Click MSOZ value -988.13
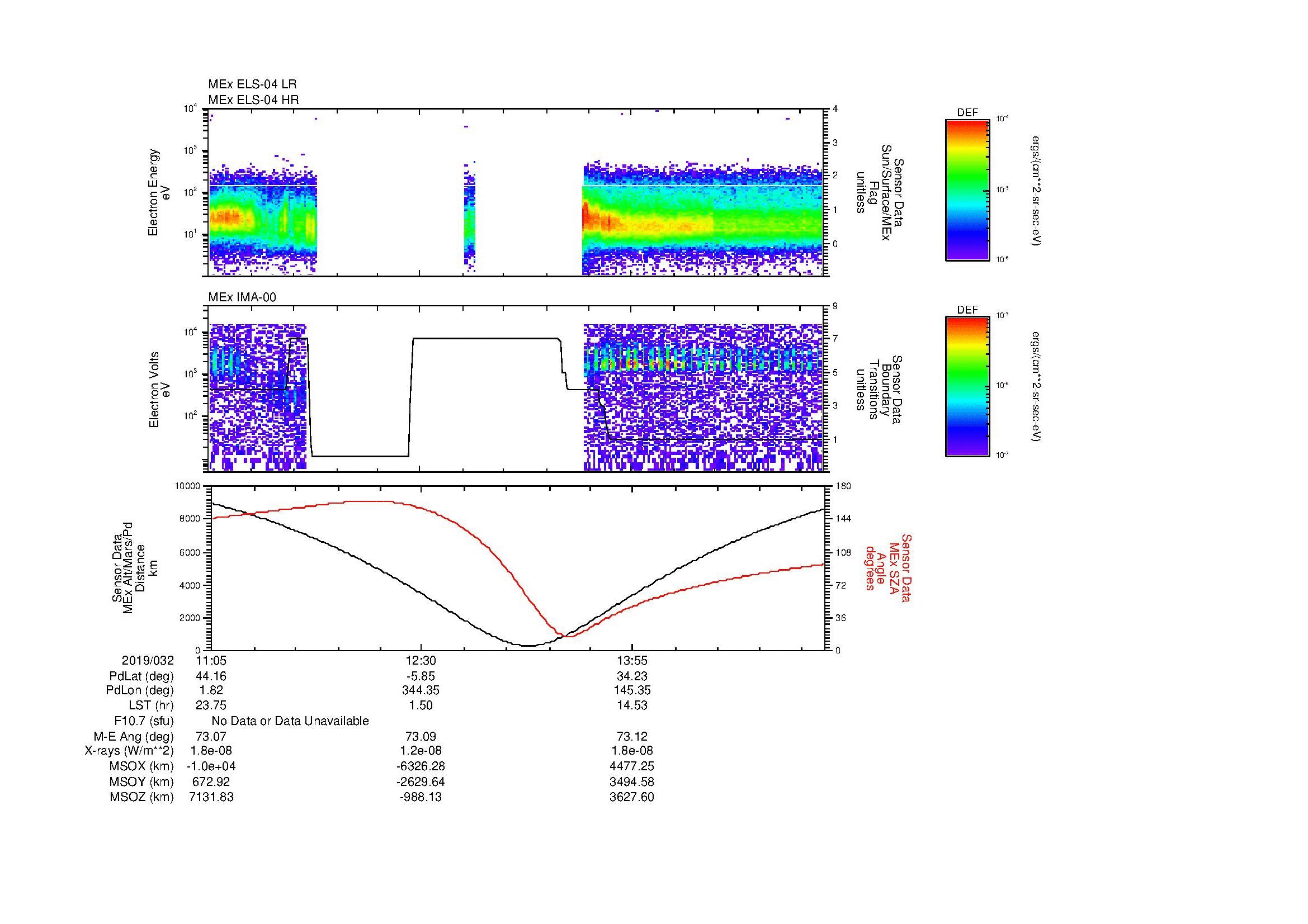 [x=421, y=797]
